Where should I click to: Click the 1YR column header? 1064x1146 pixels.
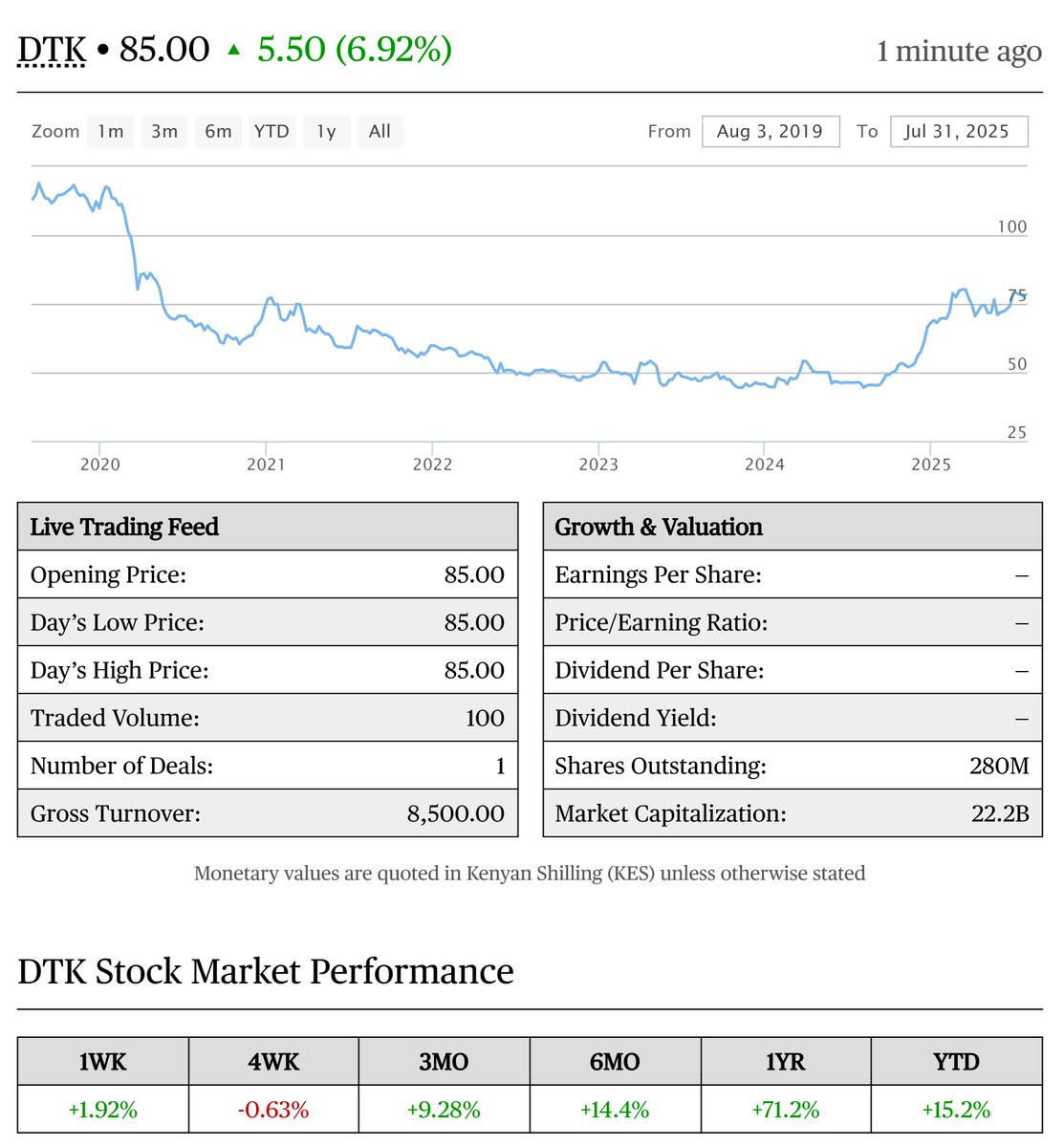tap(786, 1061)
